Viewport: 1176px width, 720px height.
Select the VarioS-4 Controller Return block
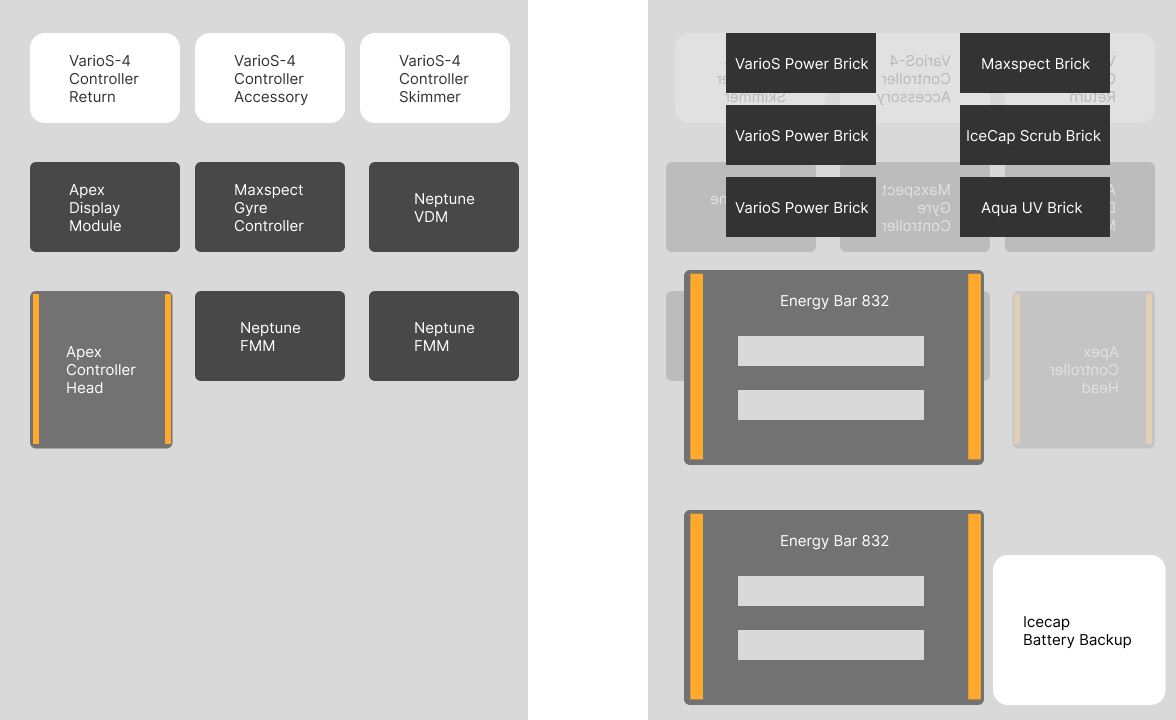(105, 78)
